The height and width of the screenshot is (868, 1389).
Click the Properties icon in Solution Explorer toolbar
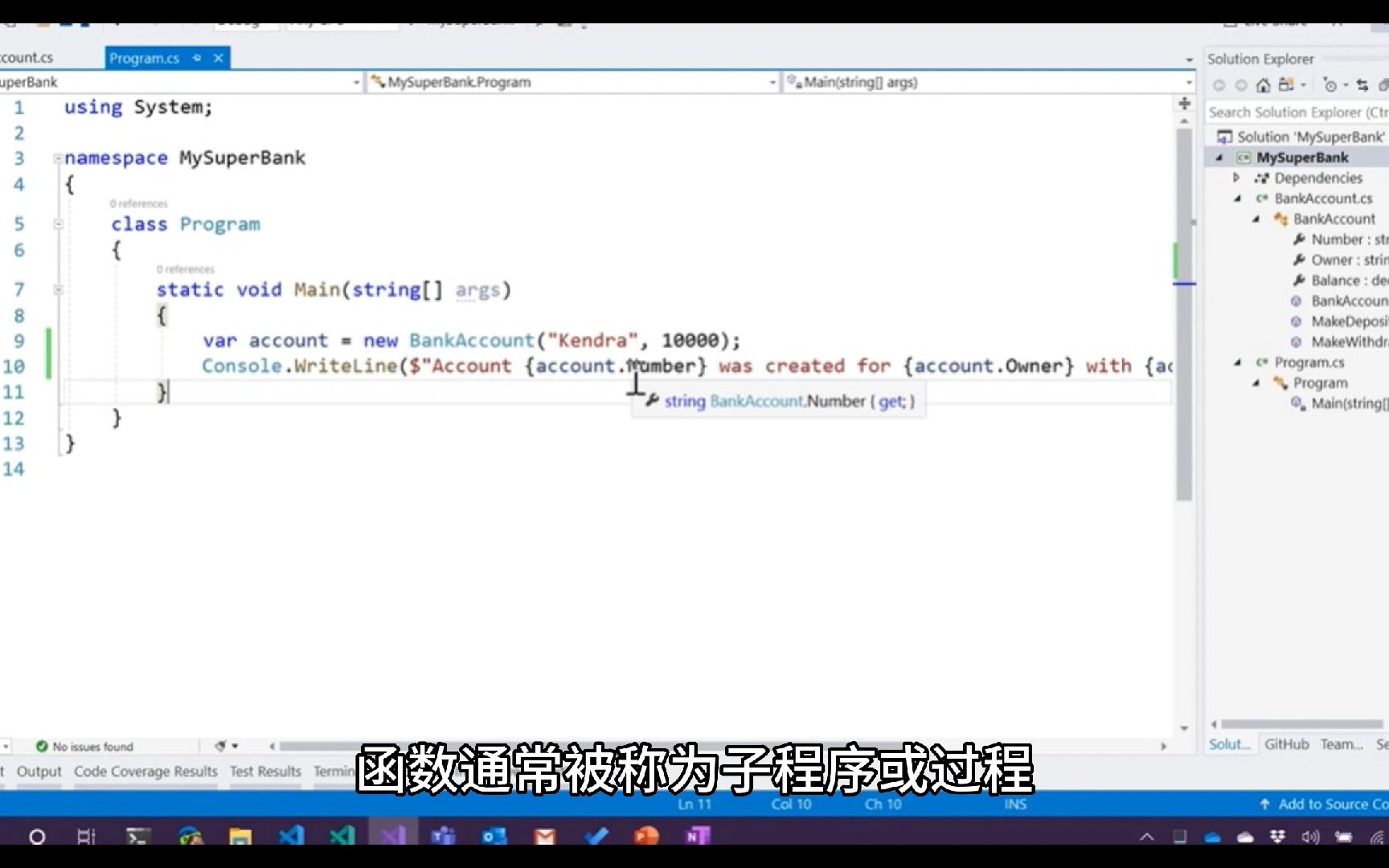click(1384, 84)
